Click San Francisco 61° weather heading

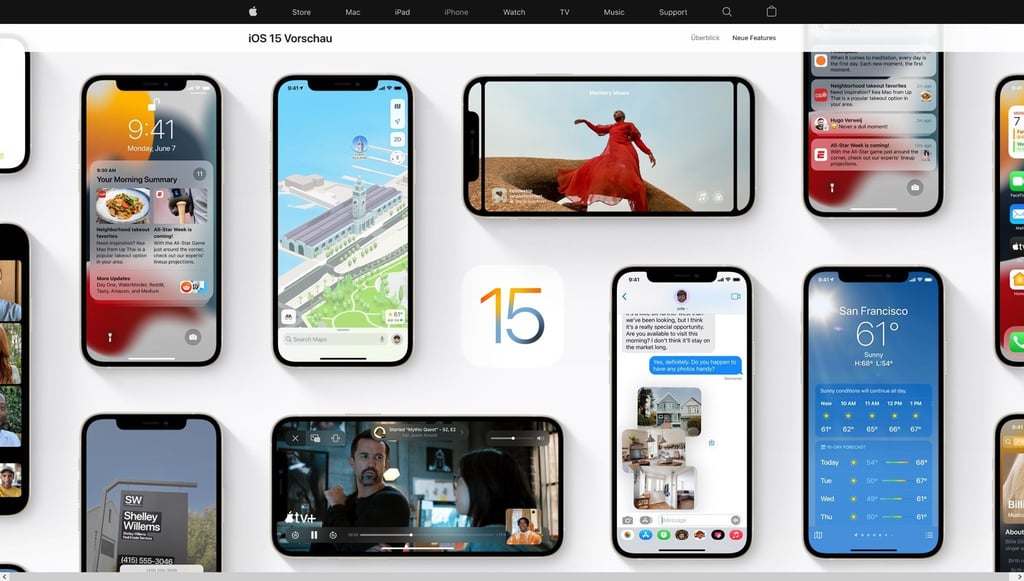pos(873,326)
